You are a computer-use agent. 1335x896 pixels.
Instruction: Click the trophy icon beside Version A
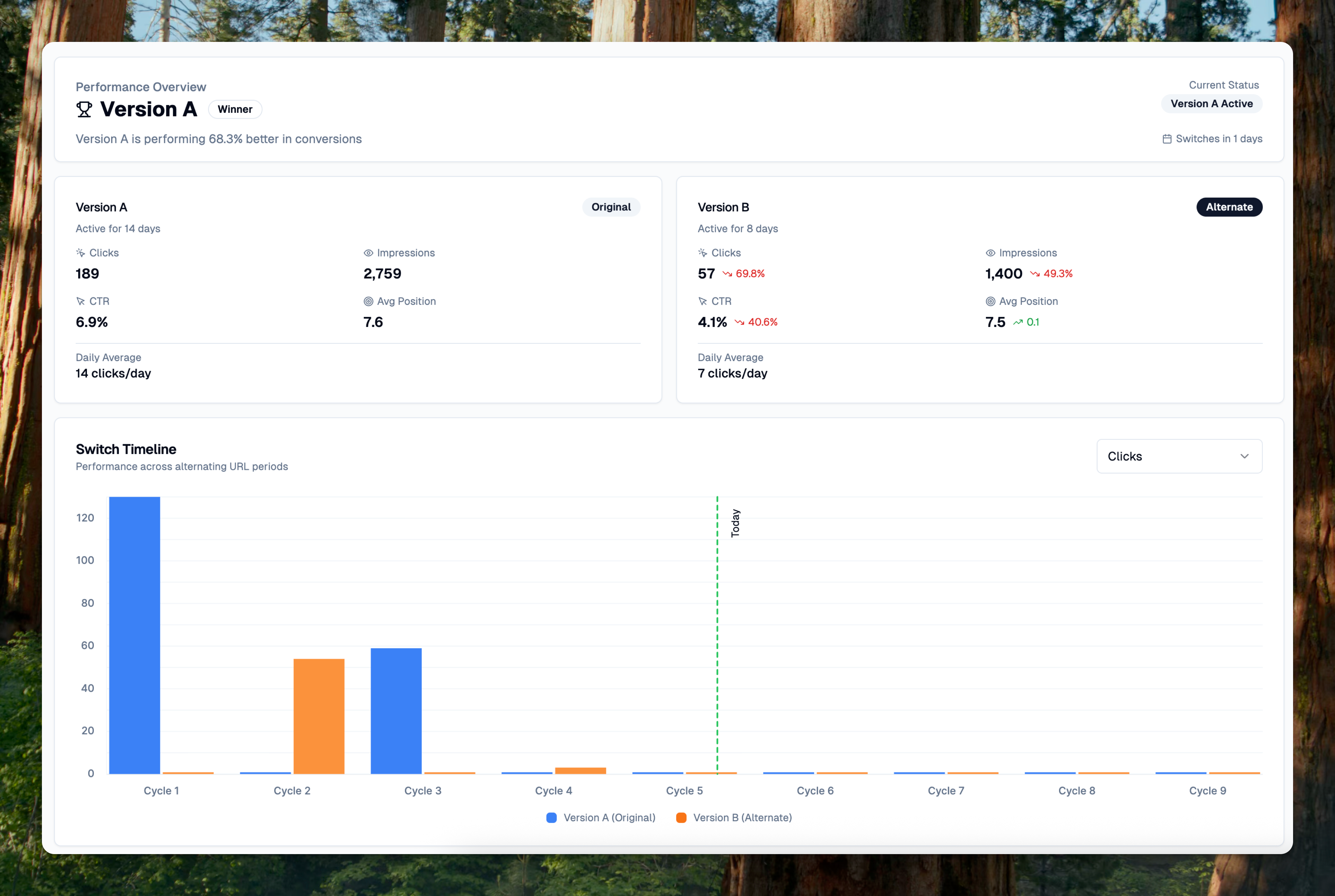pos(84,109)
